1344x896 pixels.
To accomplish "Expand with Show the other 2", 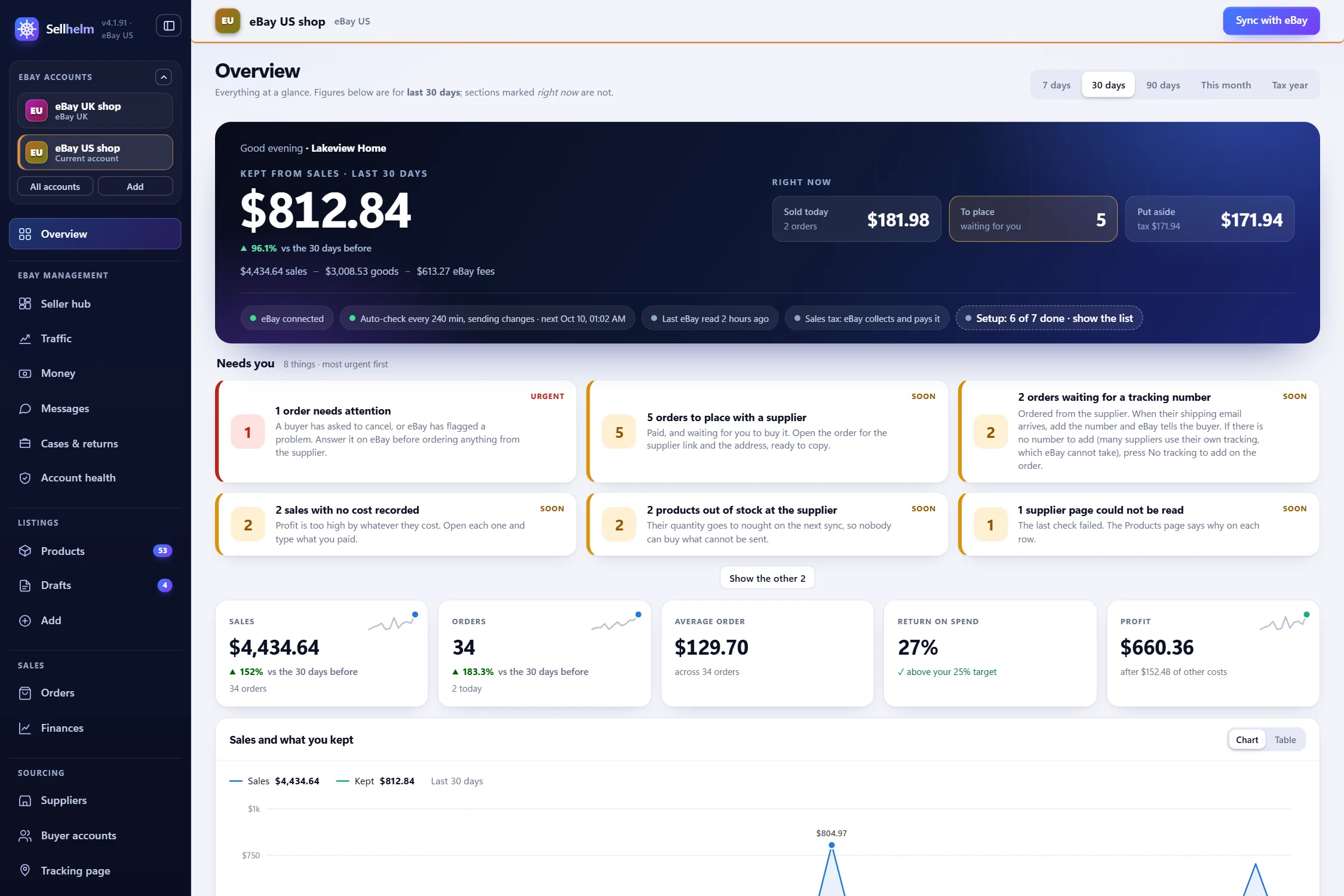I will tap(767, 578).
